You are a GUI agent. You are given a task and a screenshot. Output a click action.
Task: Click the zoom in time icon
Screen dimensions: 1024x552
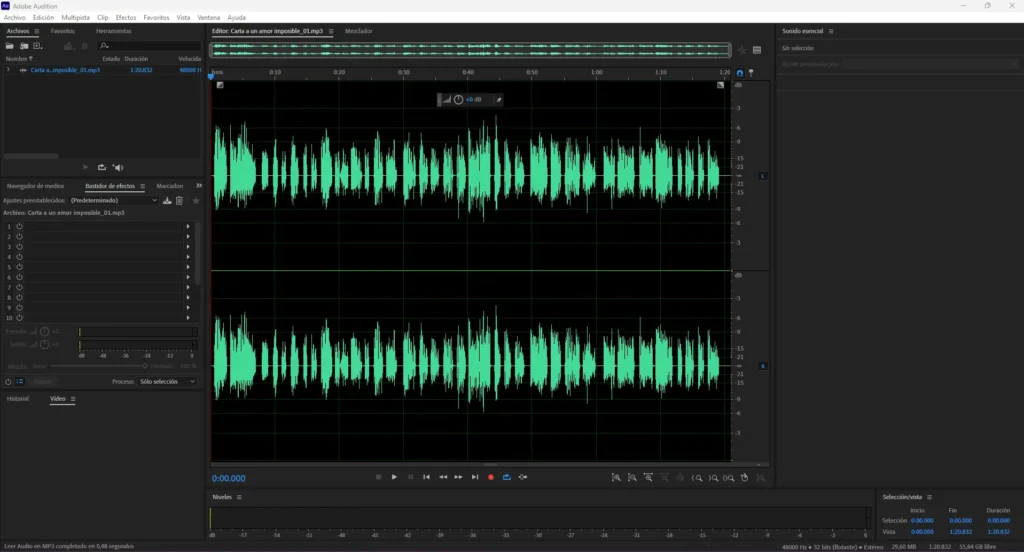pos(648,478)
